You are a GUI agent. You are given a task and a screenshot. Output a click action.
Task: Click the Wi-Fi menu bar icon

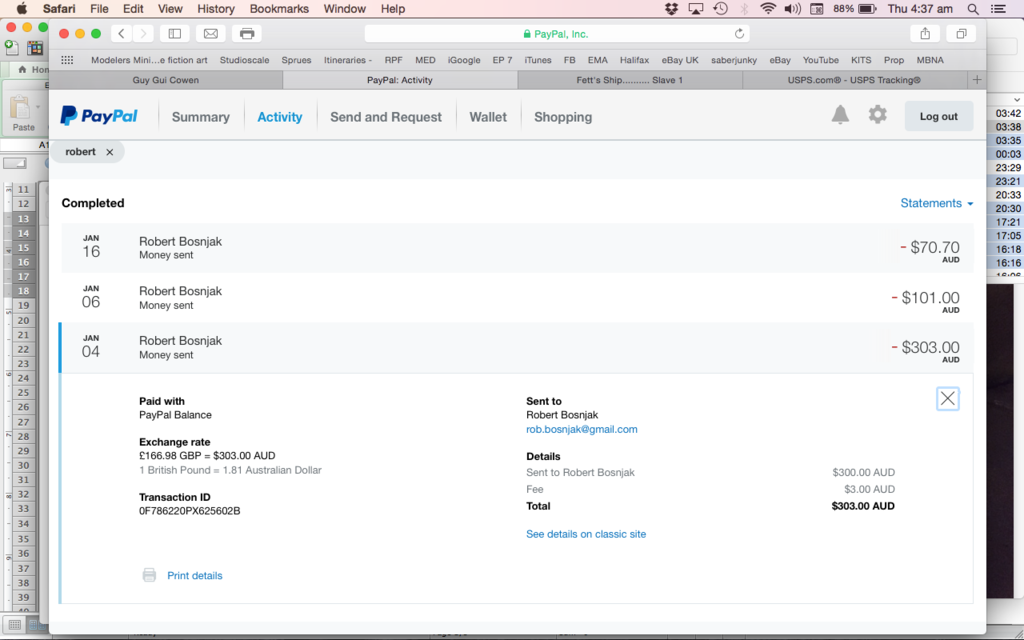769,9
